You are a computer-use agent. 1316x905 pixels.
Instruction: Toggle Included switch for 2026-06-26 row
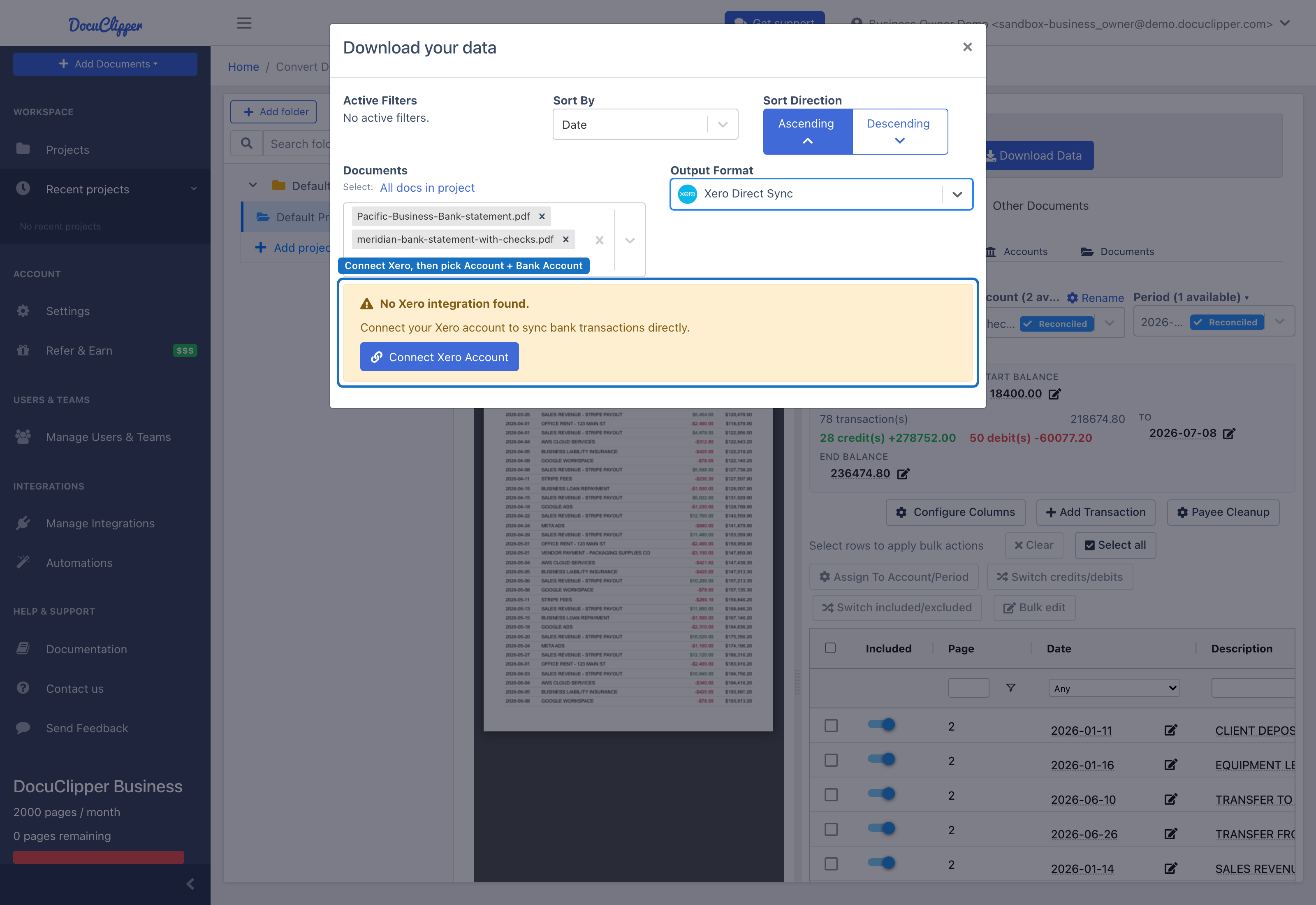pos(881,828)
